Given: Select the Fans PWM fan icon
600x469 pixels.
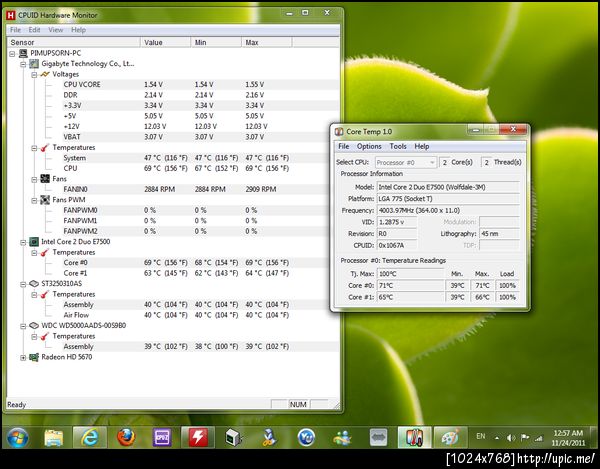Looking at the screenshot, I should pyautogui.click(x=45, y=200).
